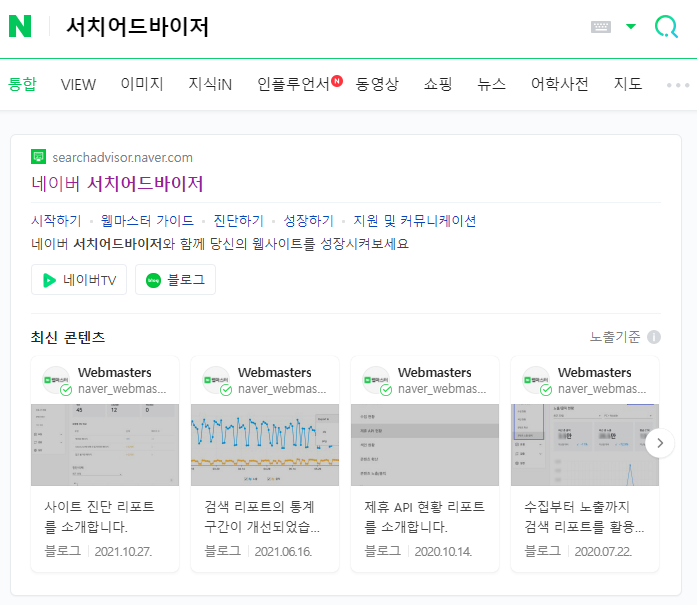Screen dimensions: 697x605
Task: Click the date 2021.10.27.
Action: tap(123, 552)
